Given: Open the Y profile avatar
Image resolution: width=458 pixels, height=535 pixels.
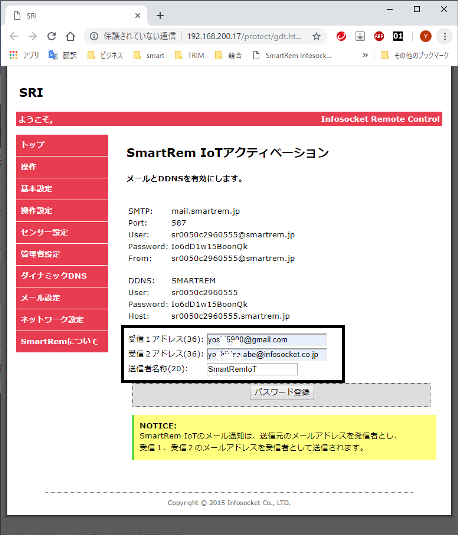Looking at the screenshot, I should coord(425,36).
